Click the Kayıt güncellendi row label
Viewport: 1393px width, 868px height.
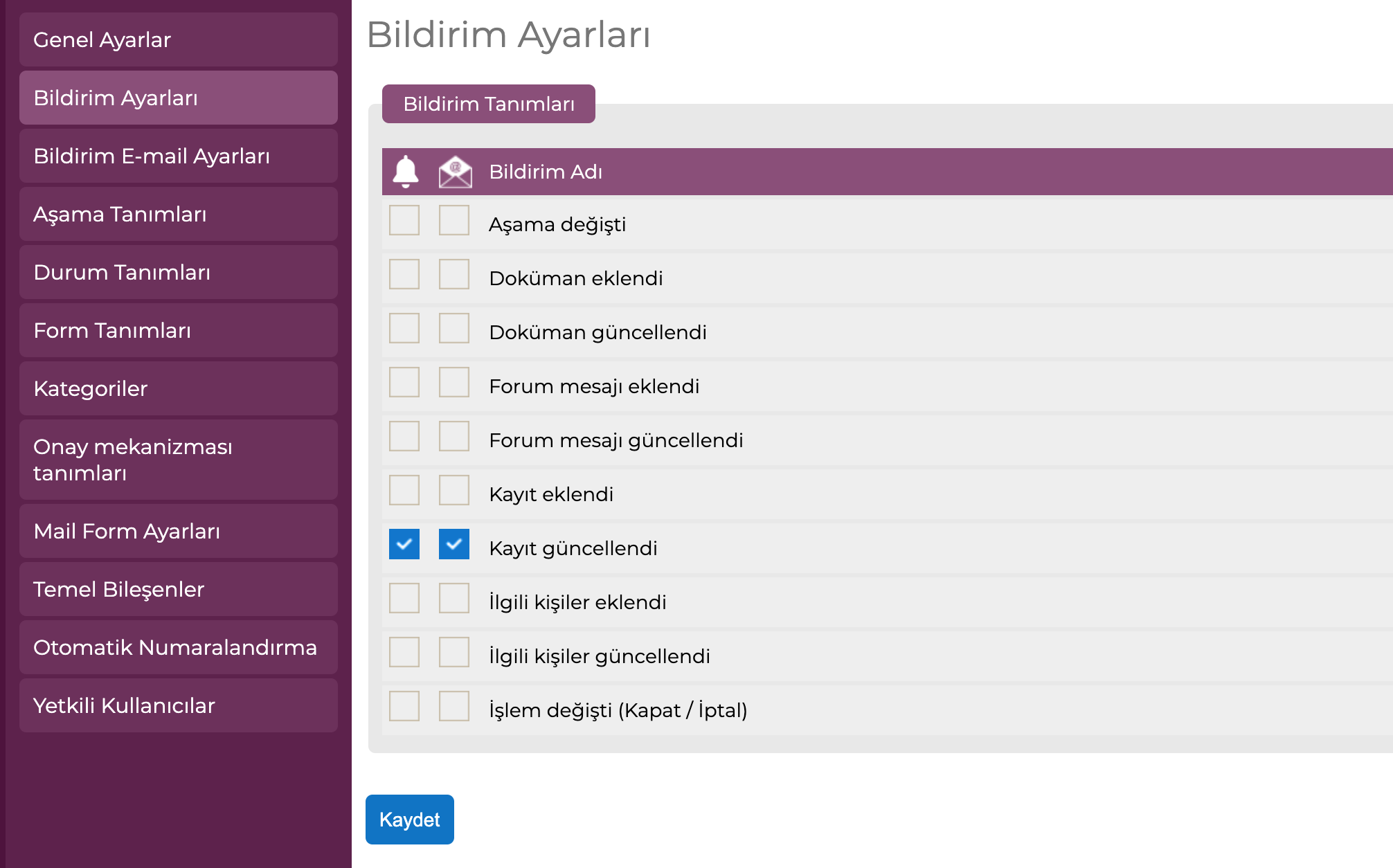pos(573,548)
